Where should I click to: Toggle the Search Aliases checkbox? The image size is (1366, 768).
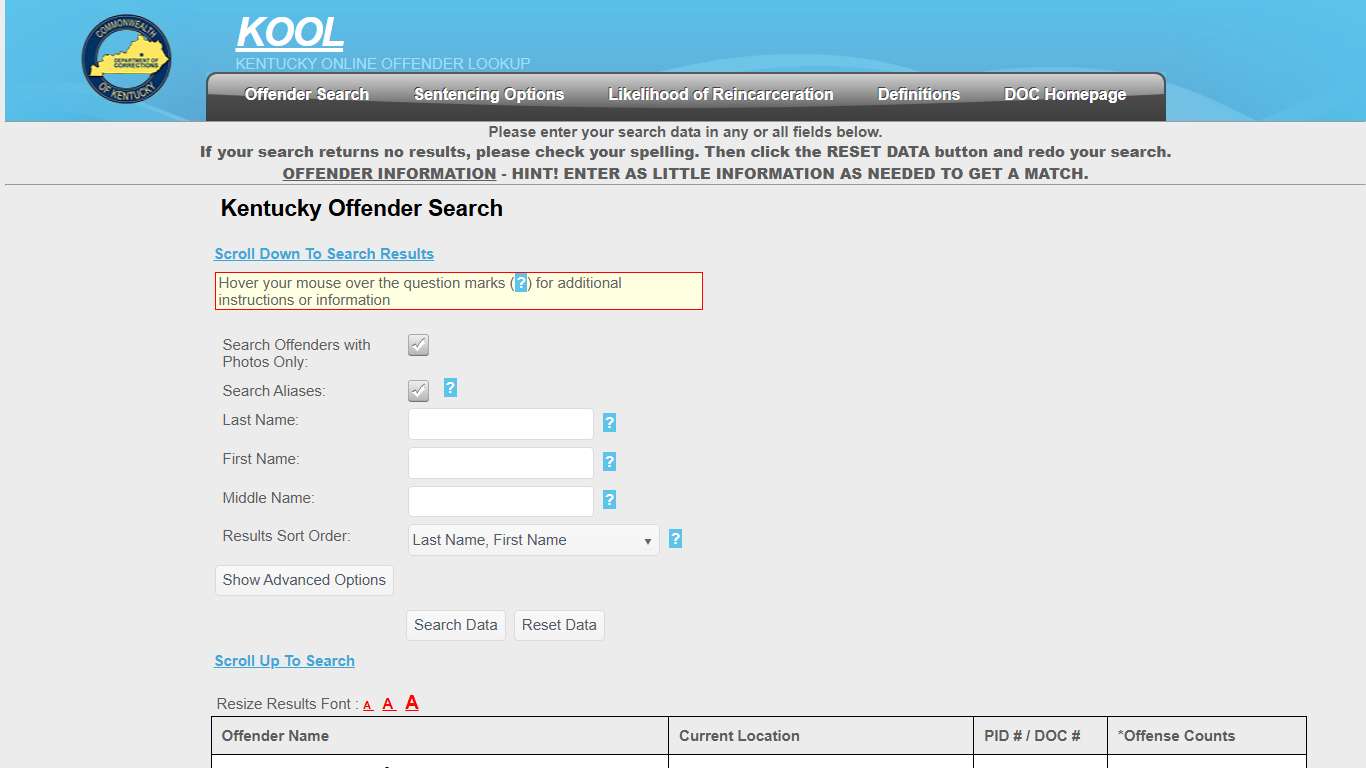418,390
